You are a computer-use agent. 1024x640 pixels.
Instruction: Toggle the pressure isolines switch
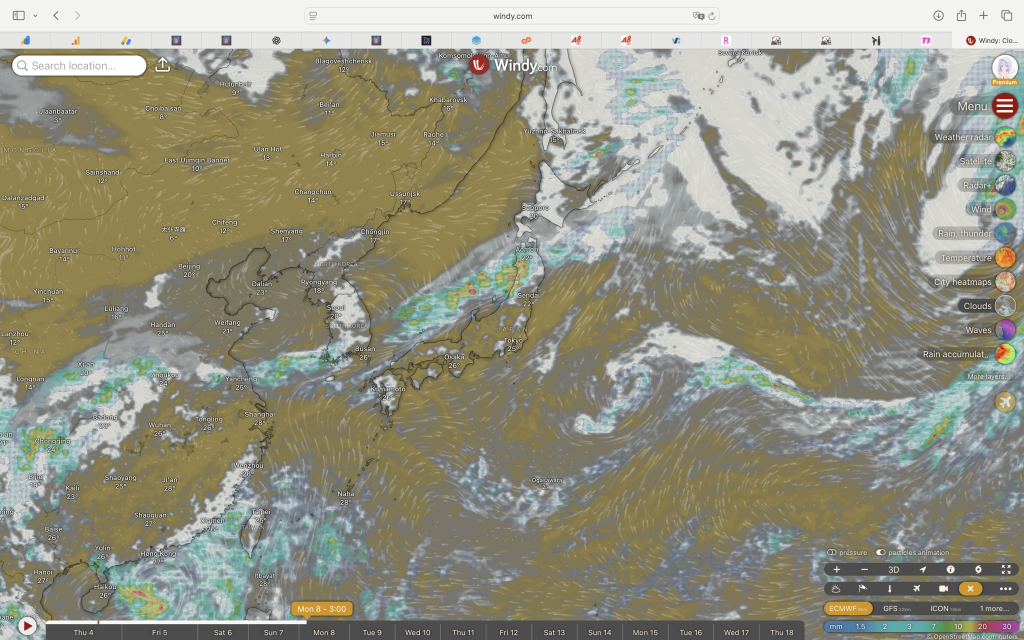[x=832, y=553]
